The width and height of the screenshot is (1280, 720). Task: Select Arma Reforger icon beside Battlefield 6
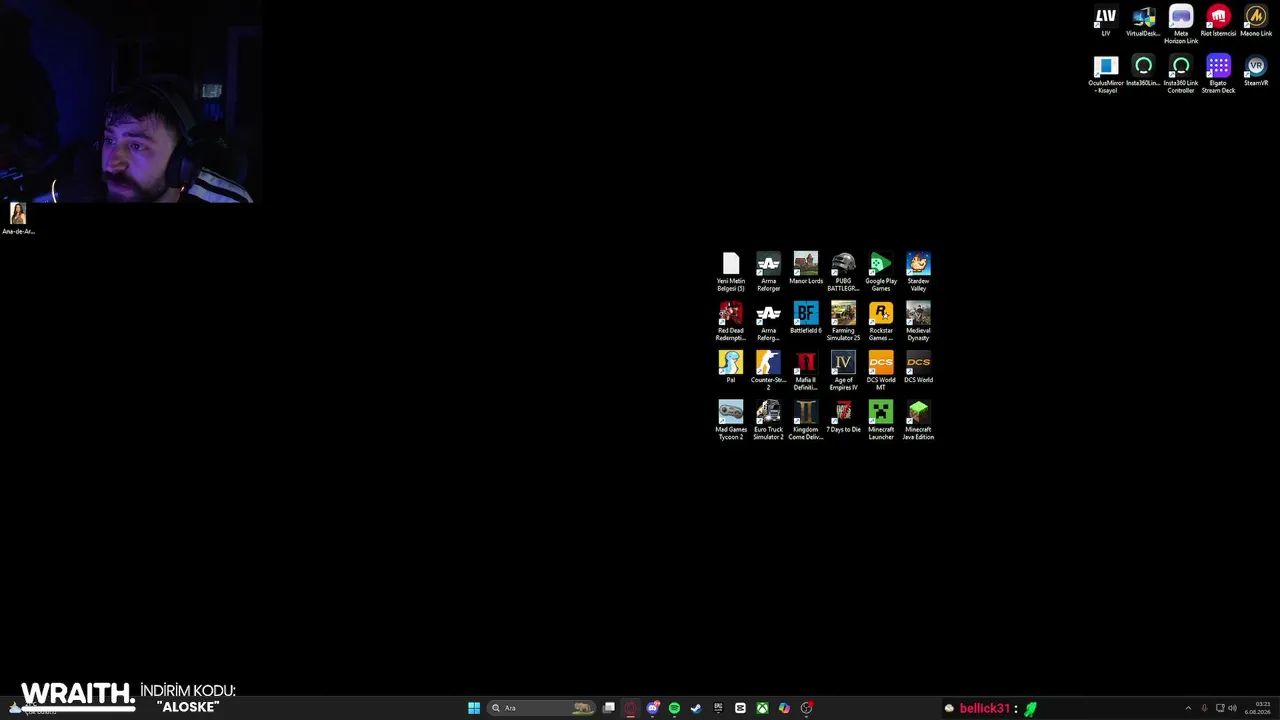768,321
